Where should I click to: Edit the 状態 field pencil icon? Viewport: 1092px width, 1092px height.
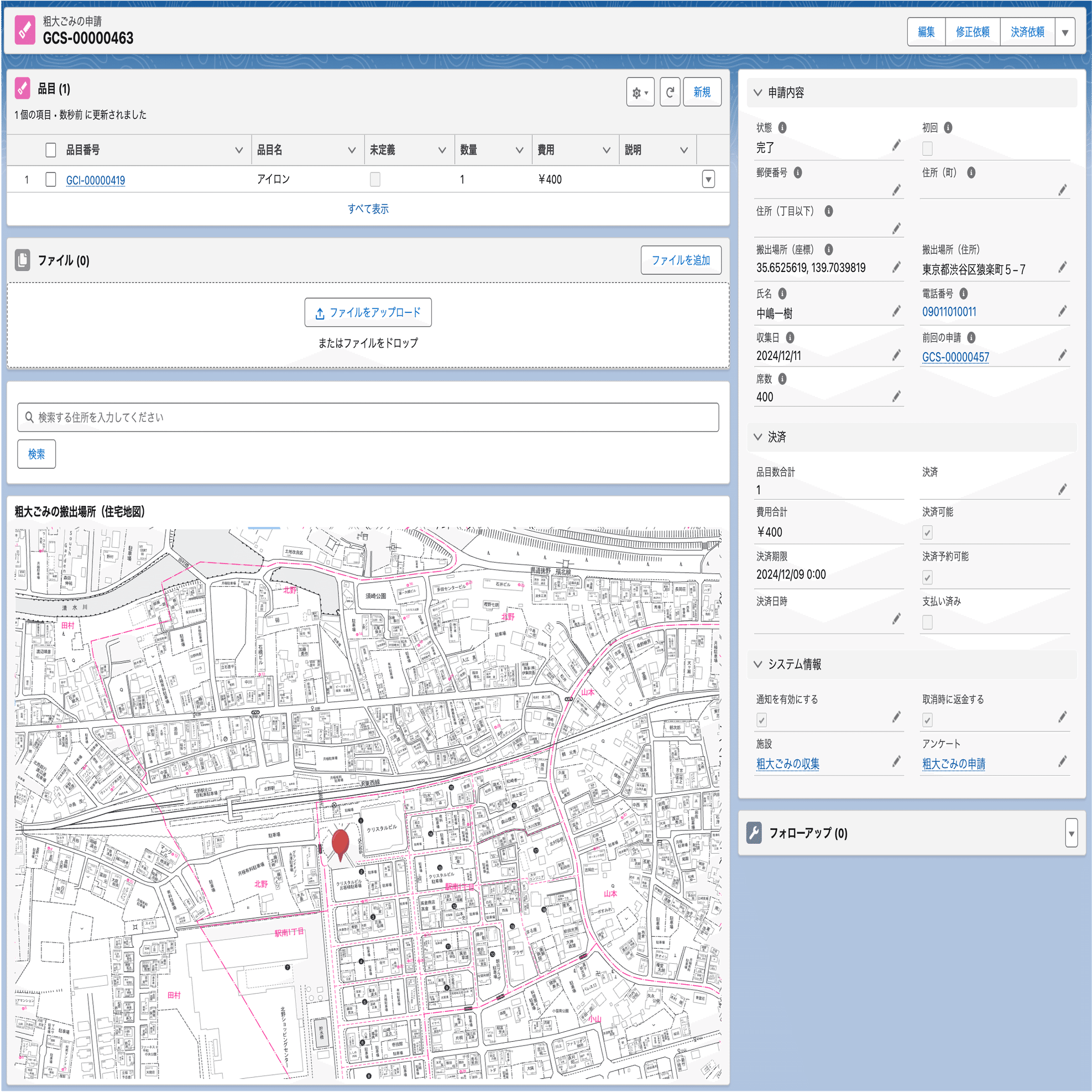coord(896,146)
